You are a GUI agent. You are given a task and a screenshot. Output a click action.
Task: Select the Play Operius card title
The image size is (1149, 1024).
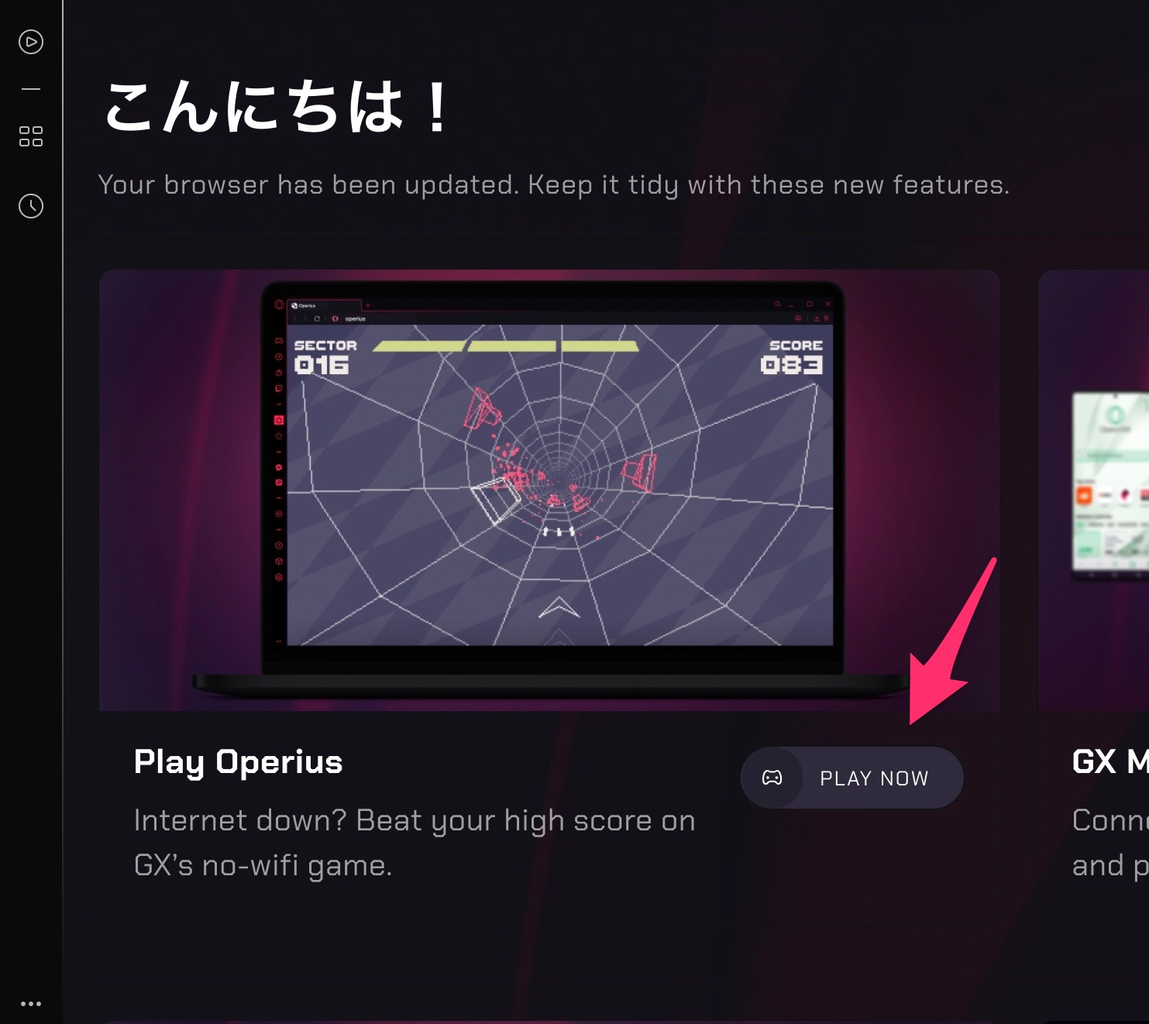pyautogui.click(x=238, y=762)
